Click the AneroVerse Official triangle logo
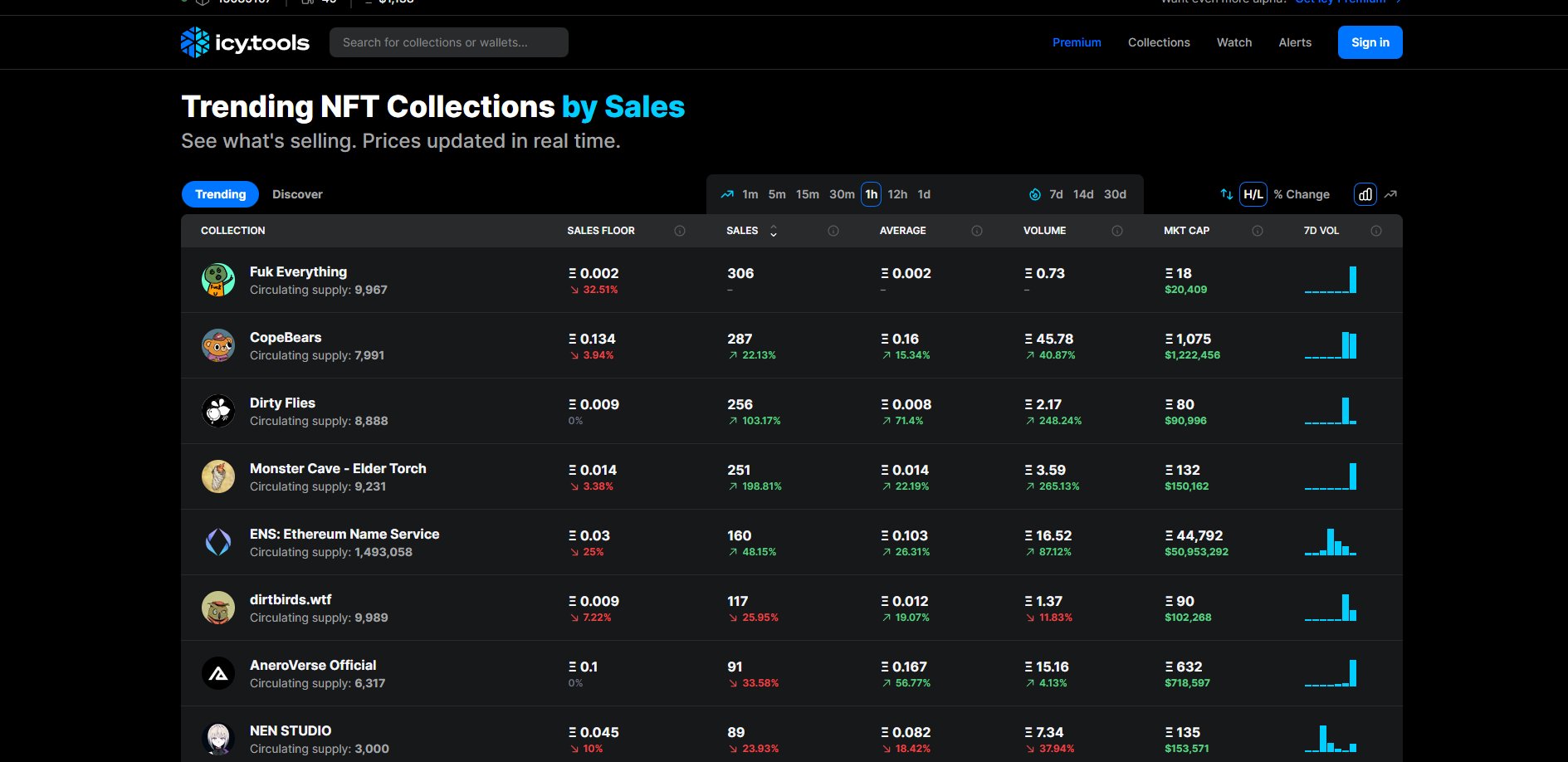The height and width of the screenshot is (762, 1568). (x=218, y=673)
